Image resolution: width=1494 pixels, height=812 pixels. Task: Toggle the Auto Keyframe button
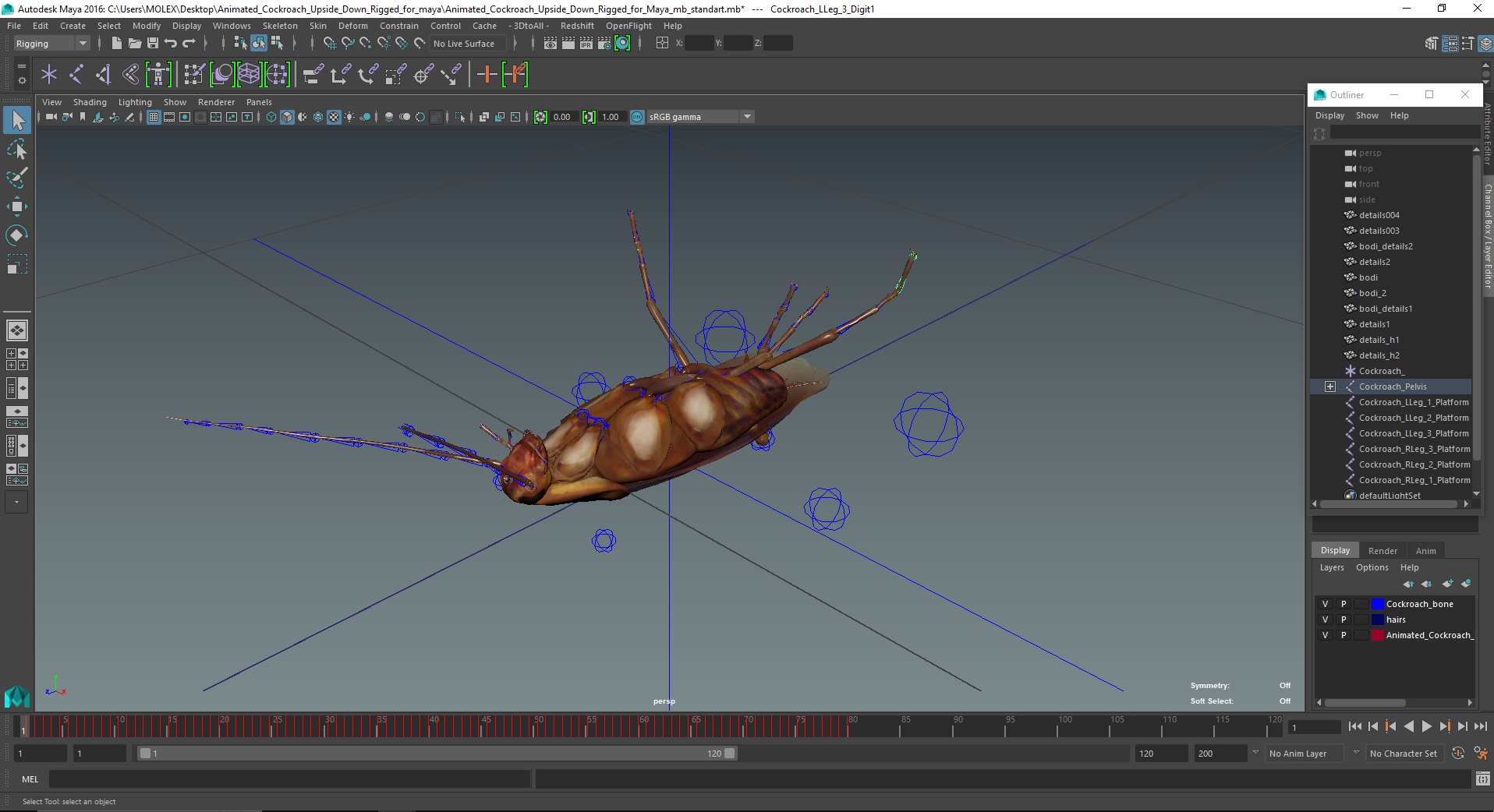[x=1458, y=754]
